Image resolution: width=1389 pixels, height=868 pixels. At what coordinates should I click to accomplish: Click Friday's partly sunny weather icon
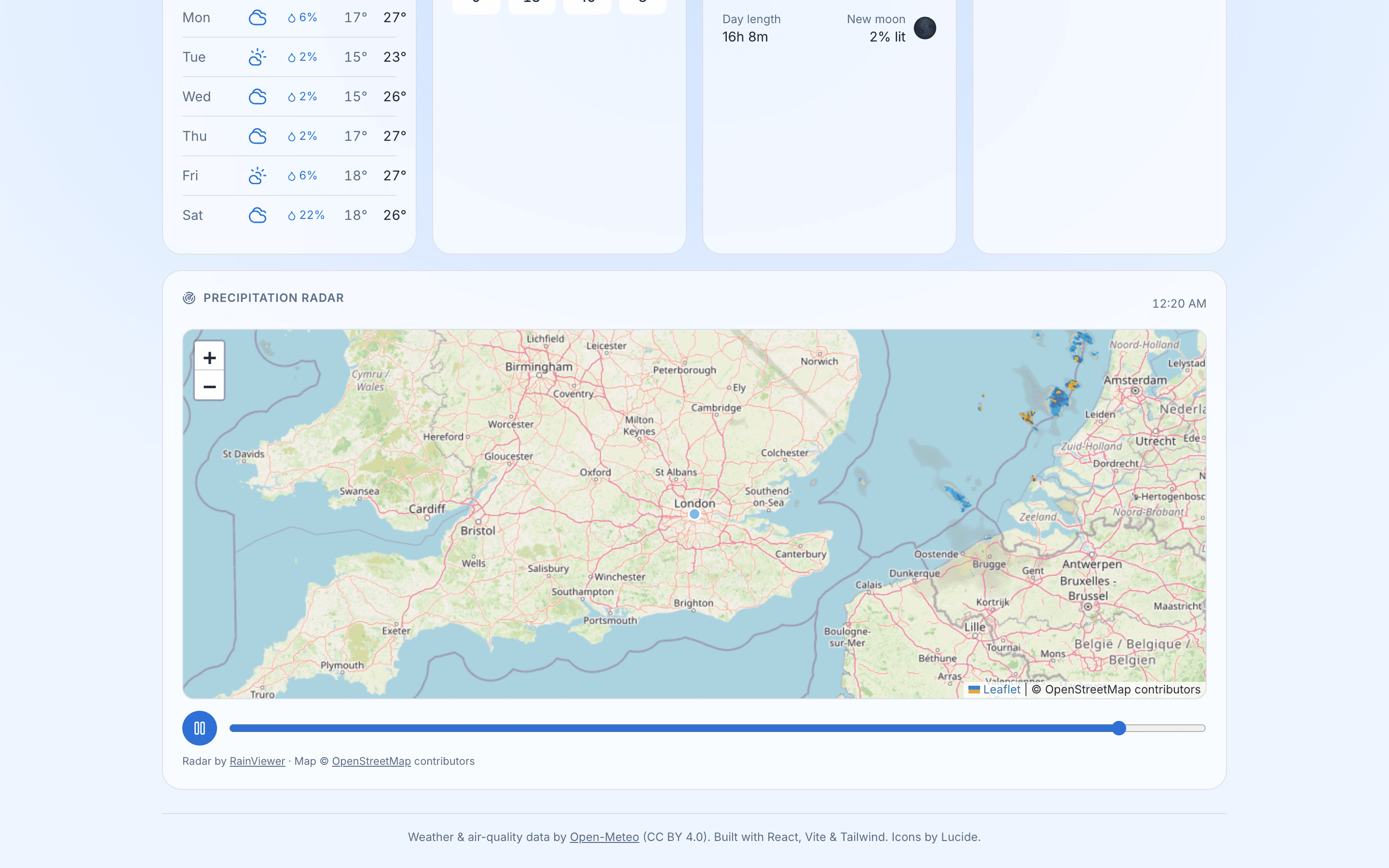click(x=258, y=176)
